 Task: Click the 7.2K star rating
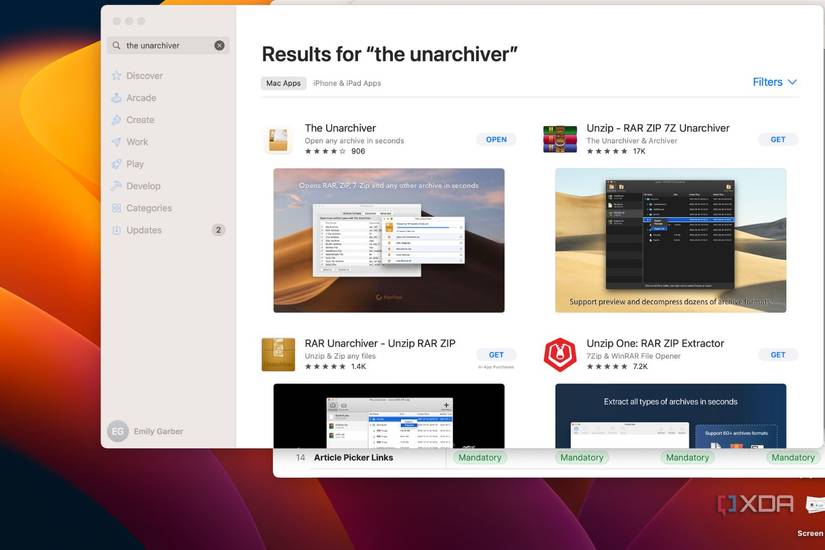point(617,366)
